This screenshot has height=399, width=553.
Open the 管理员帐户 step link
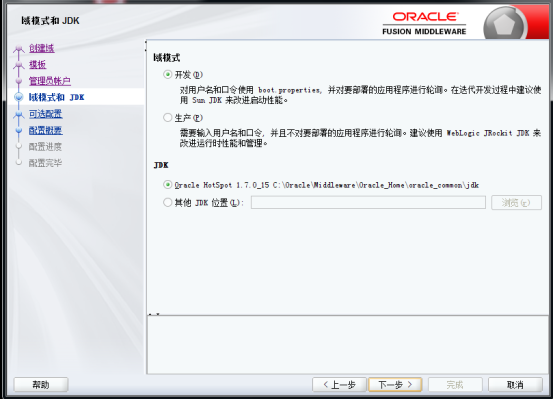click(50, 81)
